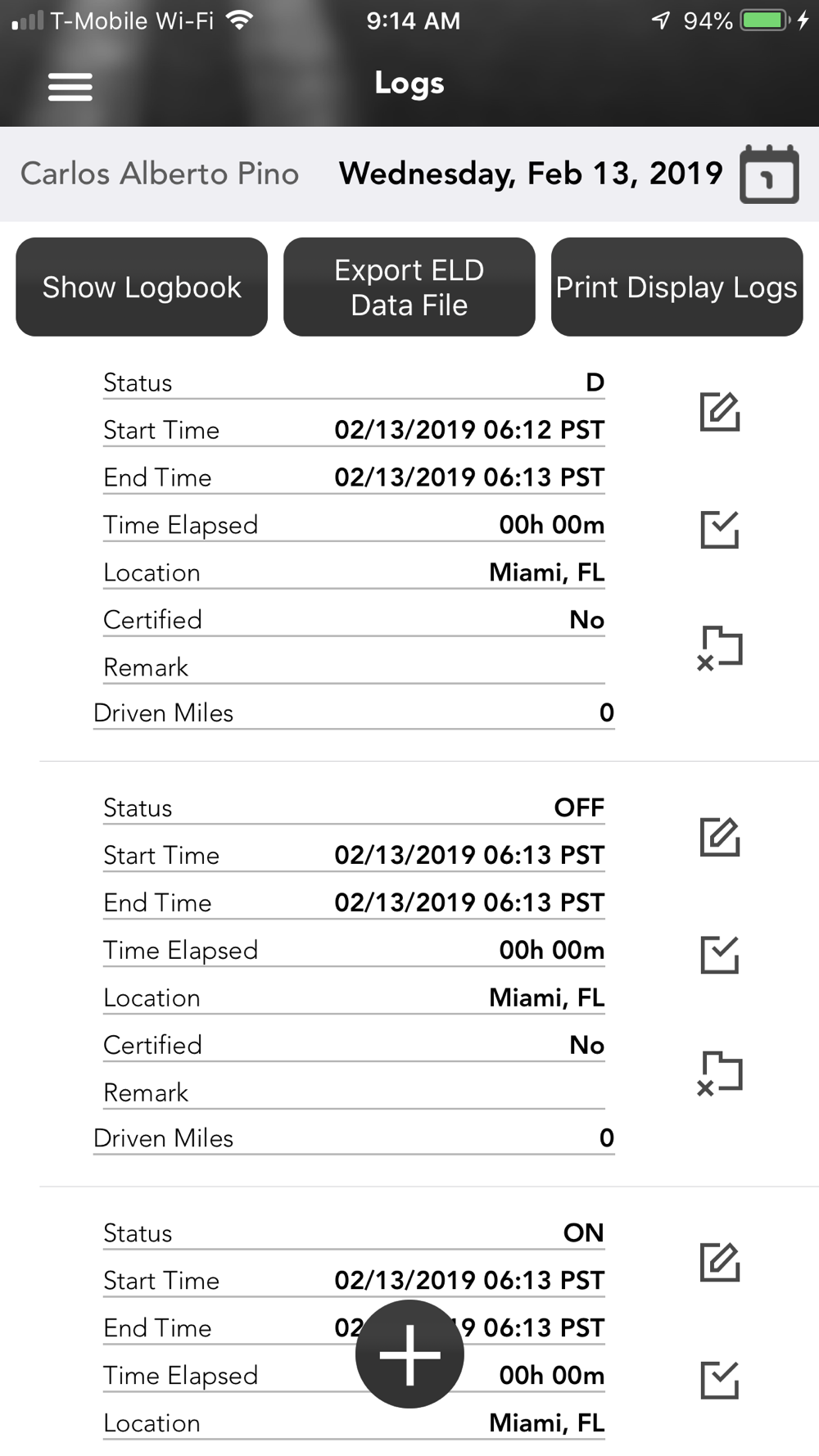
Task: Delete the D status log entry
Action: (x=719, y=648)
